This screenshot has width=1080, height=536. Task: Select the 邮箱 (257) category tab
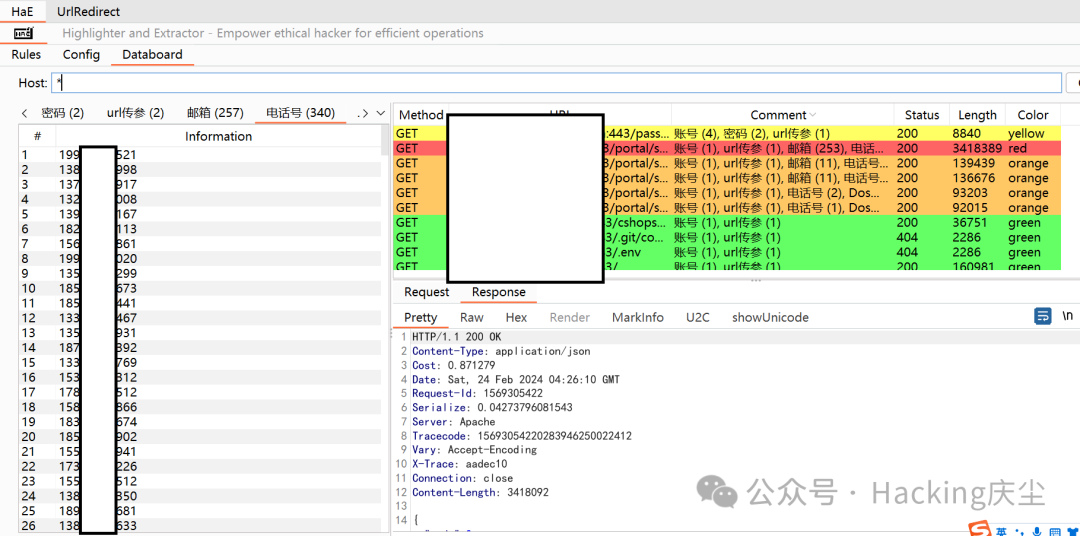[216, 112]
